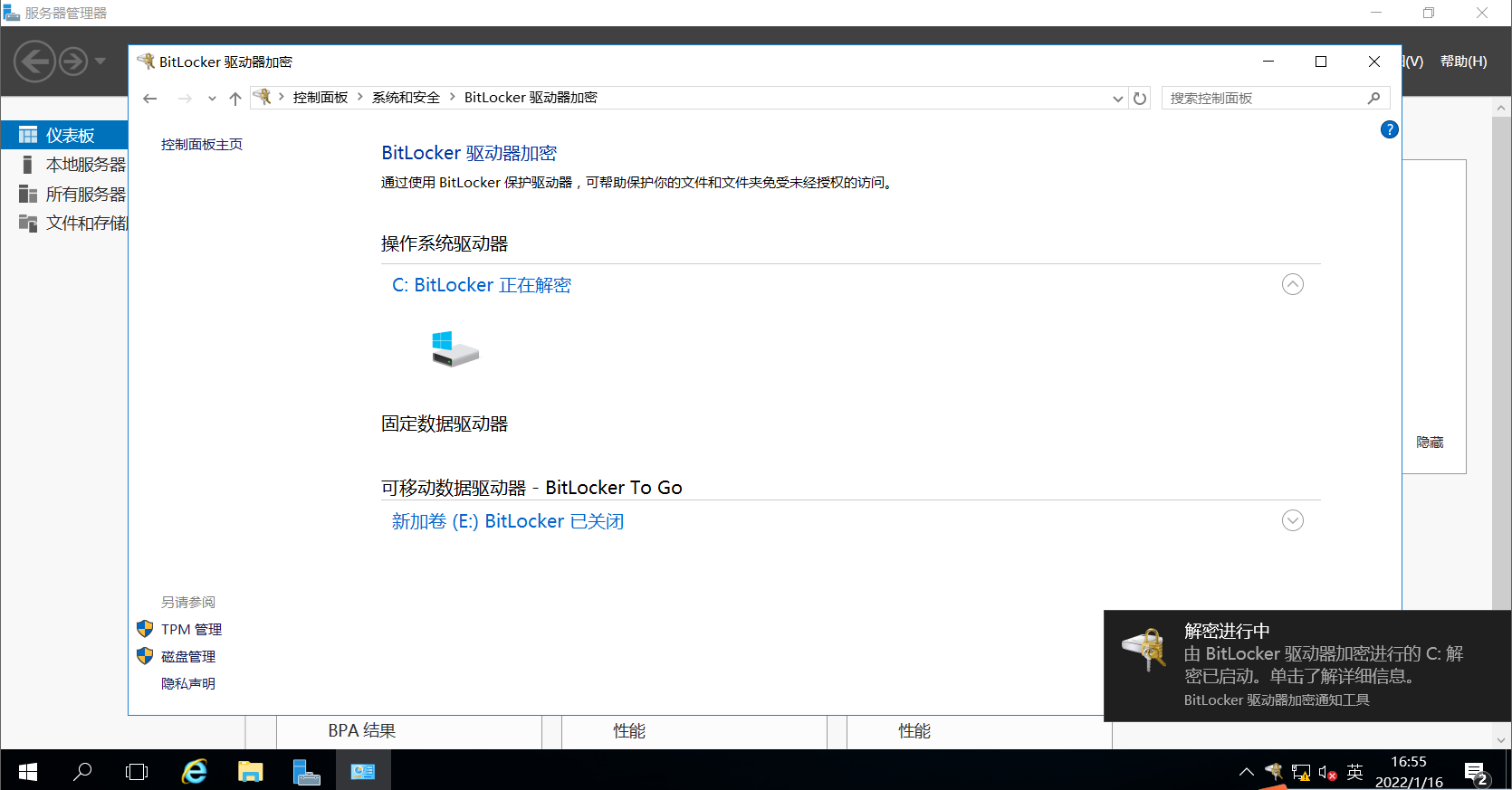Select 所有服务器 in Server Manager sidebar
1512x790 pixels.
point(64,194)
